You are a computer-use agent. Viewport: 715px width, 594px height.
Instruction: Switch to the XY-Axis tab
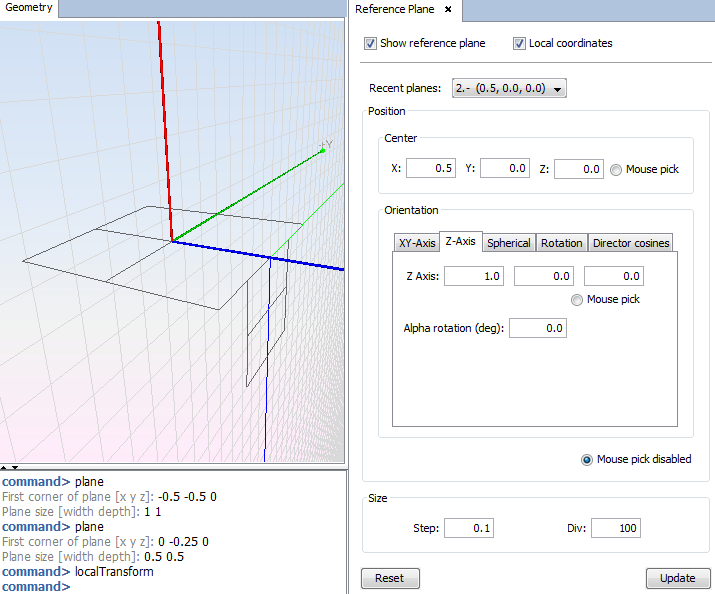pyautogui.click(x=416, y=243)
